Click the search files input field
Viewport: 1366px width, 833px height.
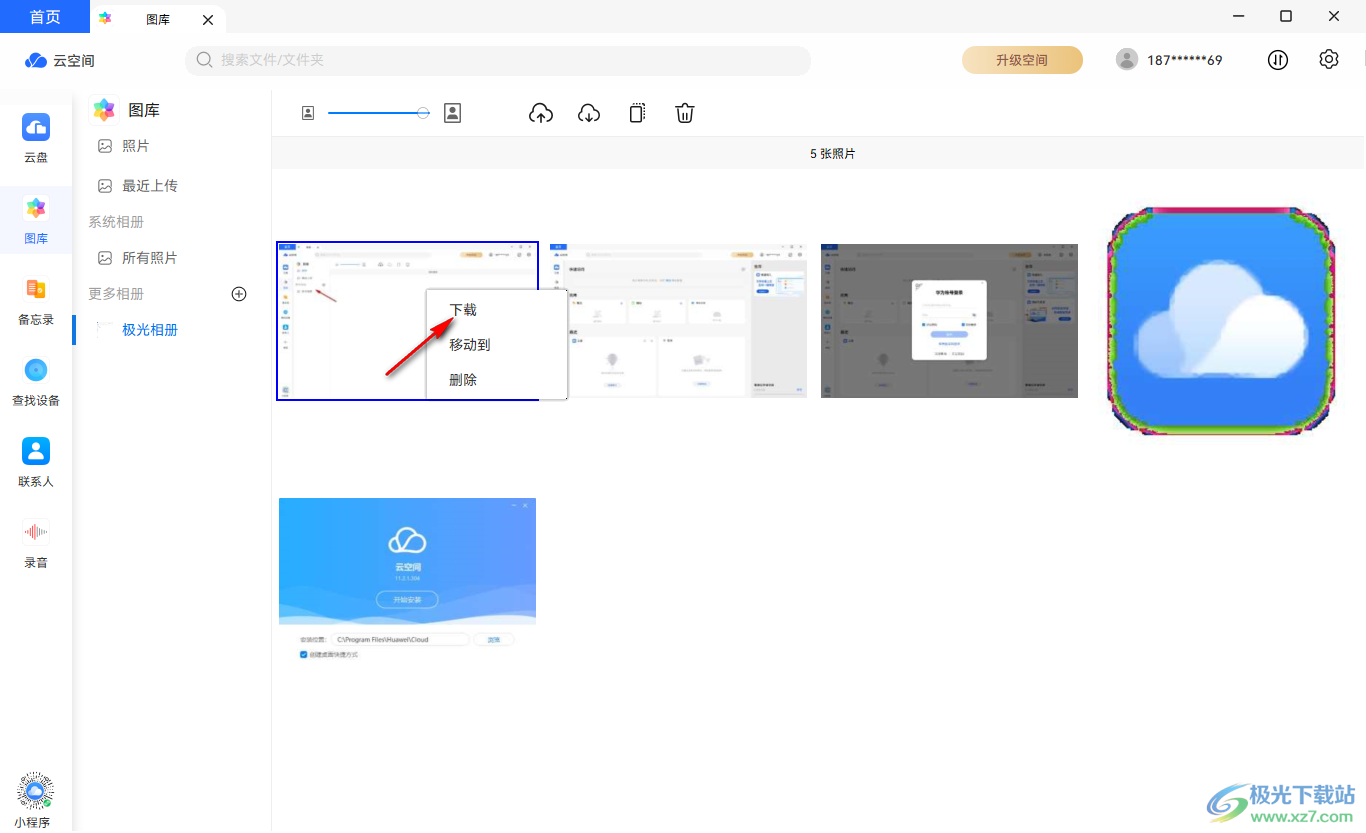tap(498, 60)
